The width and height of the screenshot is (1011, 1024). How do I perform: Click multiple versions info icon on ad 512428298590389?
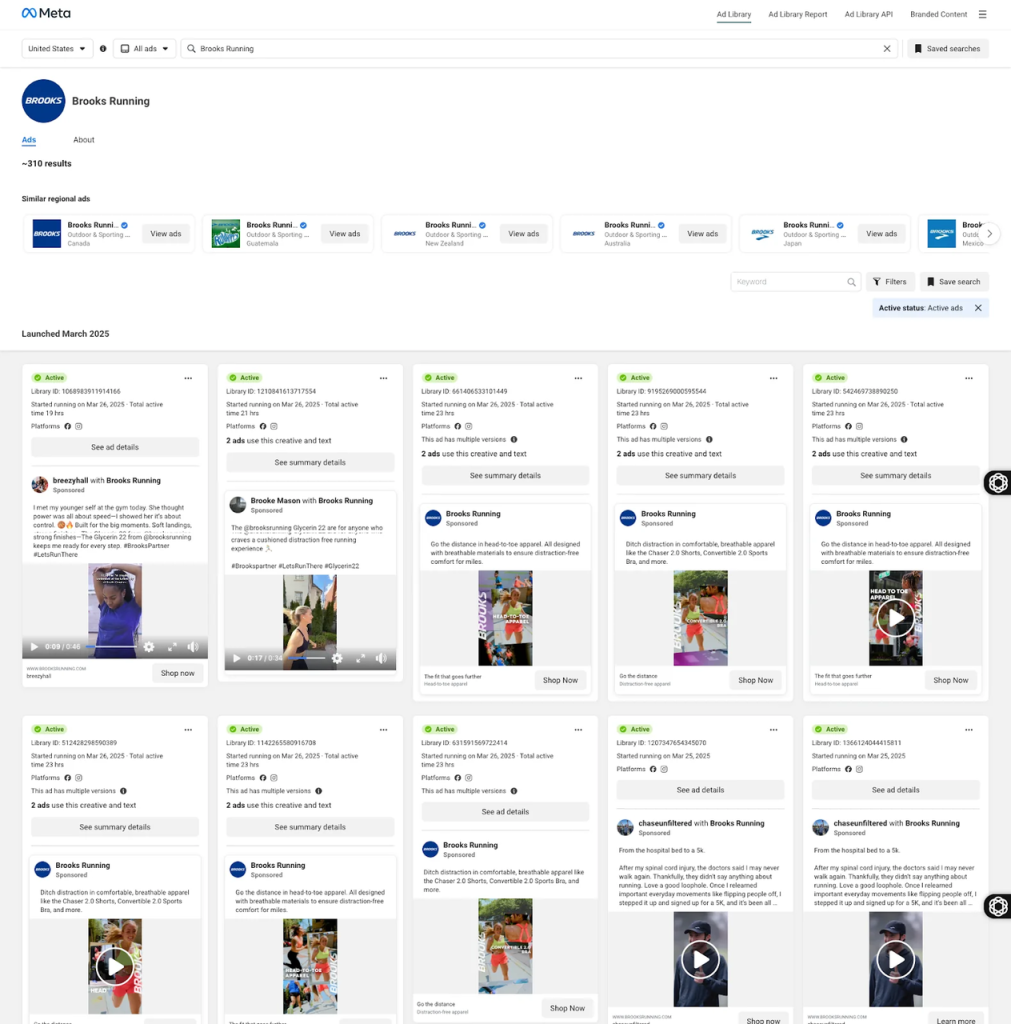pyautogui.click(x=123, y=791)
